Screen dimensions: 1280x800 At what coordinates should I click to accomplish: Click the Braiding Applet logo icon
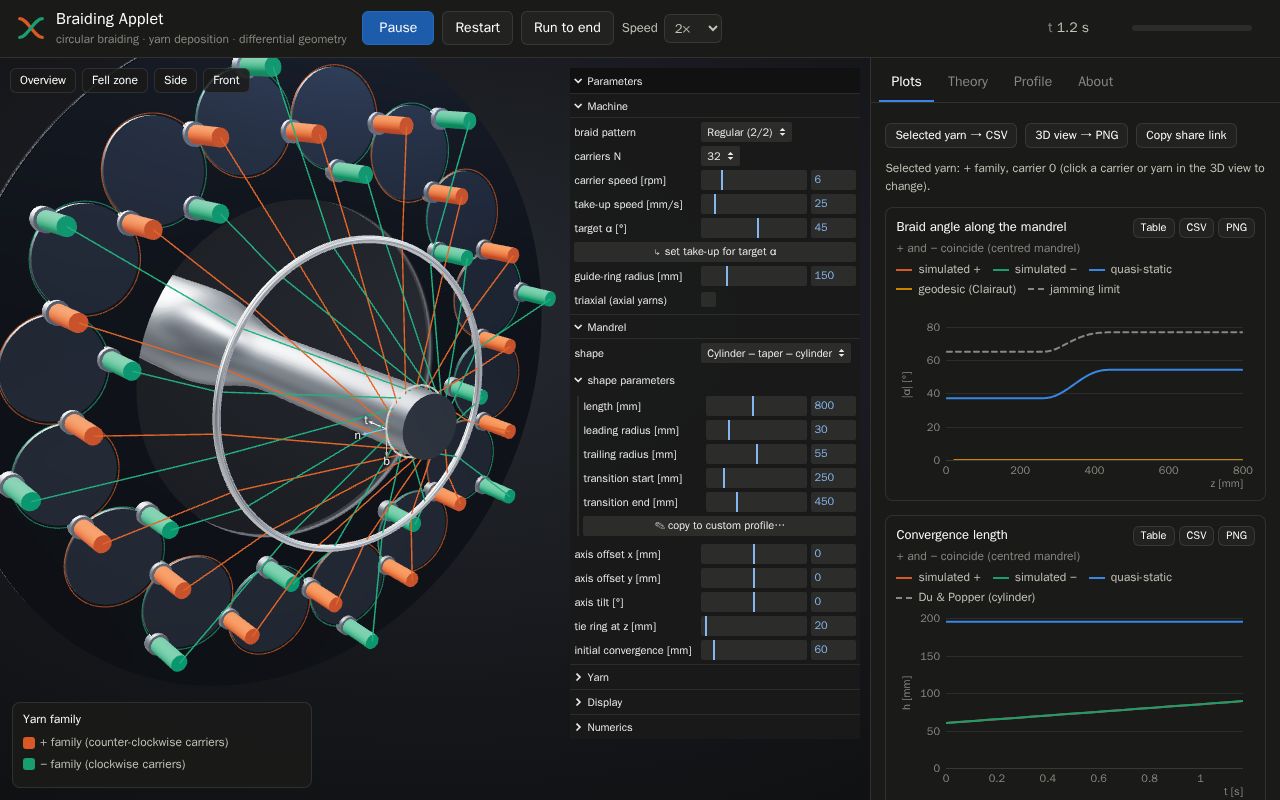pos(31,28)
